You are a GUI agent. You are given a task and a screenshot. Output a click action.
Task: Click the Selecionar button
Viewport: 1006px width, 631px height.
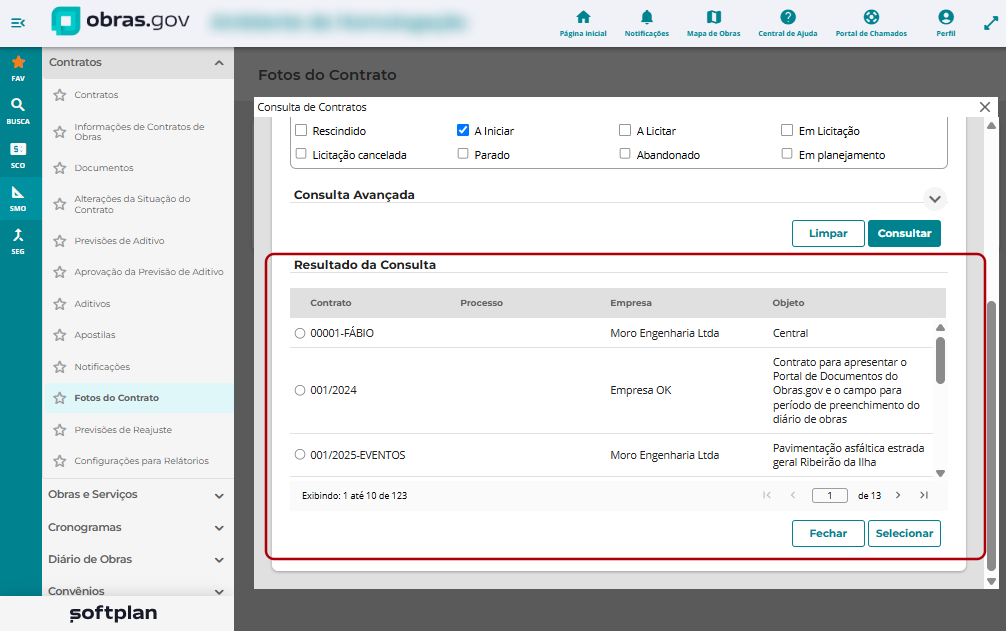[x=904, y=534]
